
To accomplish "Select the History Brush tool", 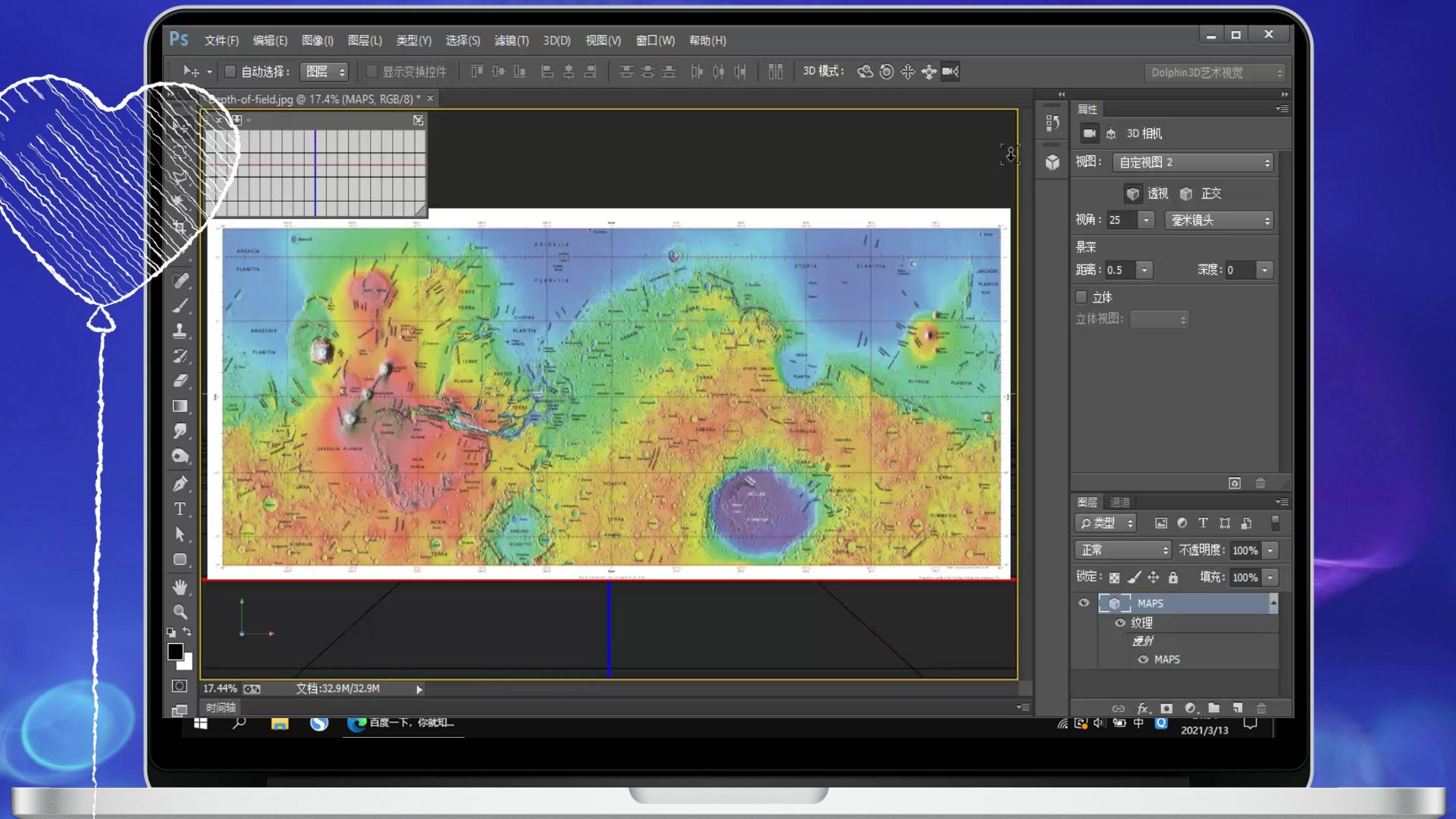I will [x=180, y=356].
